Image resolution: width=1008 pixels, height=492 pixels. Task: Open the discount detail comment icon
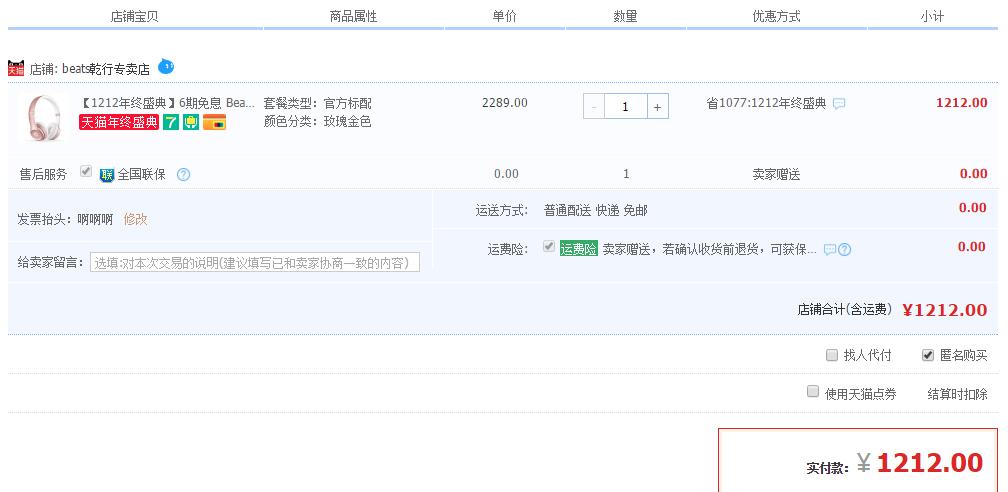click(x=839, y=104)
